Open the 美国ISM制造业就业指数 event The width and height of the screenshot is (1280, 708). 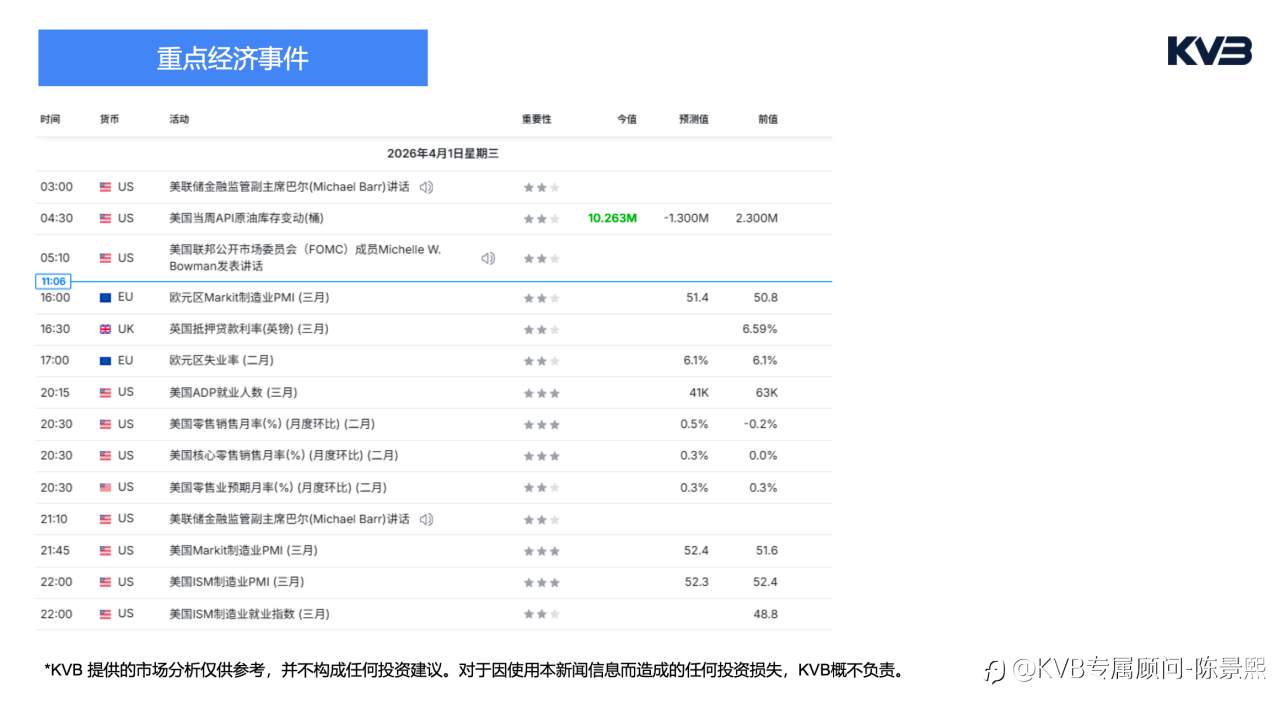tap(249, 614)
